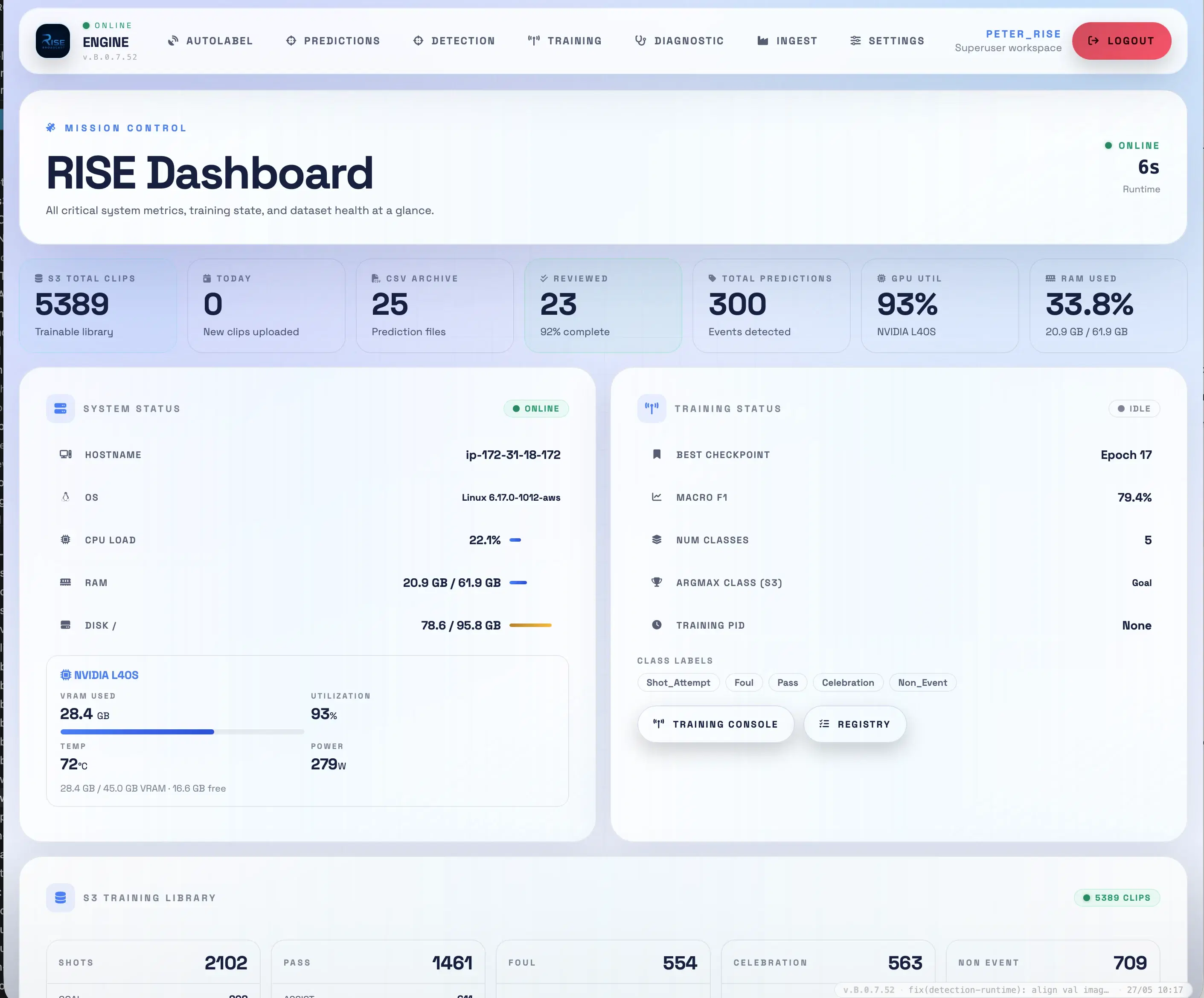
Task: Click the Celebration class label chip
Action: [847, 682]
